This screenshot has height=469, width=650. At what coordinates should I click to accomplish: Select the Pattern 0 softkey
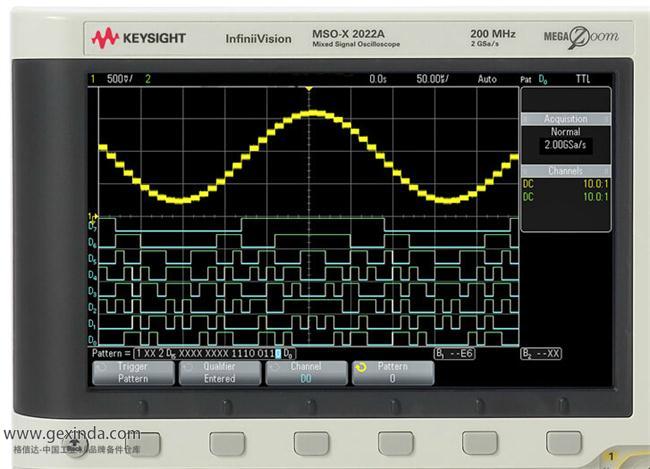point(392,373)
